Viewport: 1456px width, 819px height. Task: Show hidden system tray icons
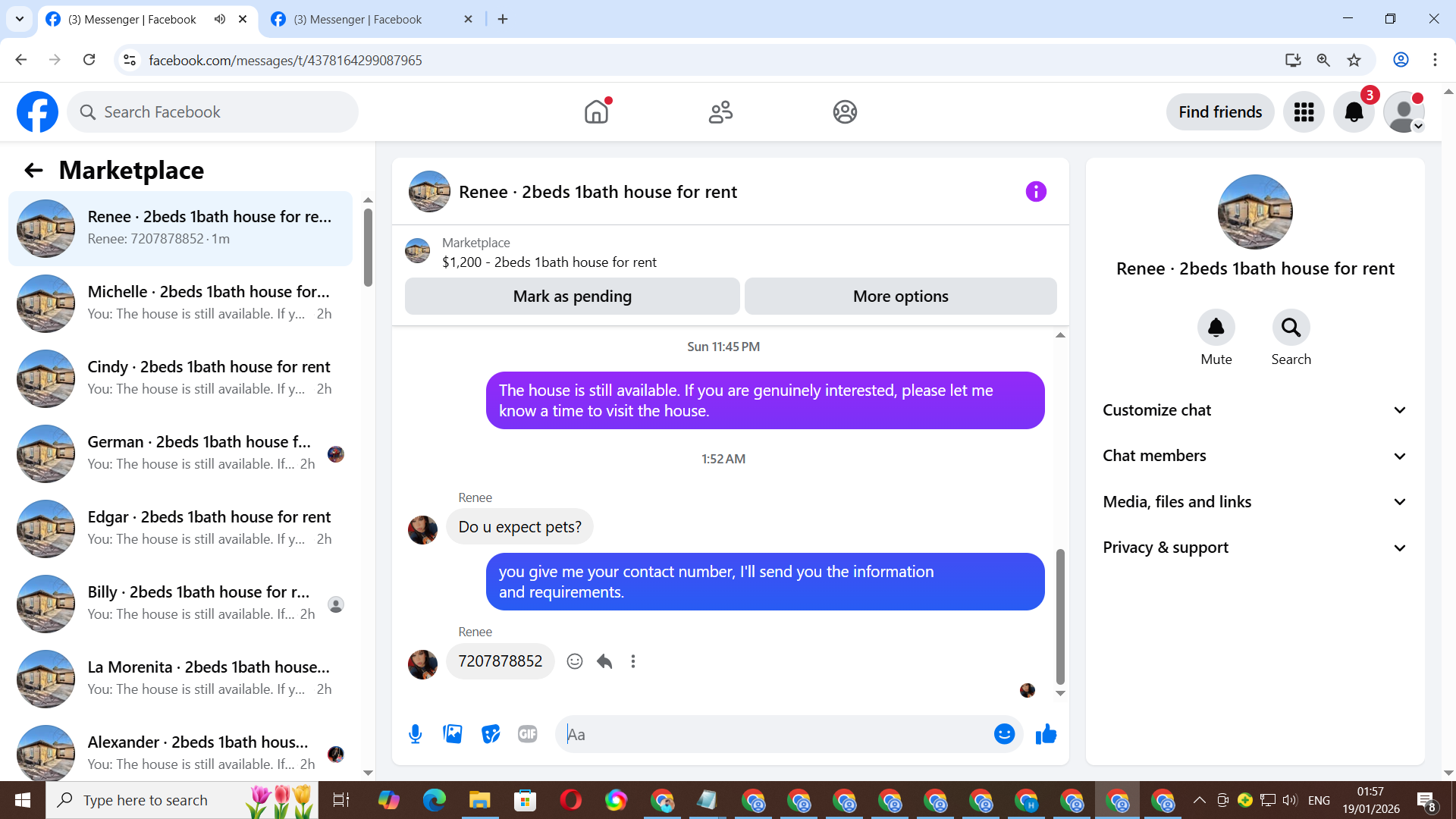[x=1199, y=800]
